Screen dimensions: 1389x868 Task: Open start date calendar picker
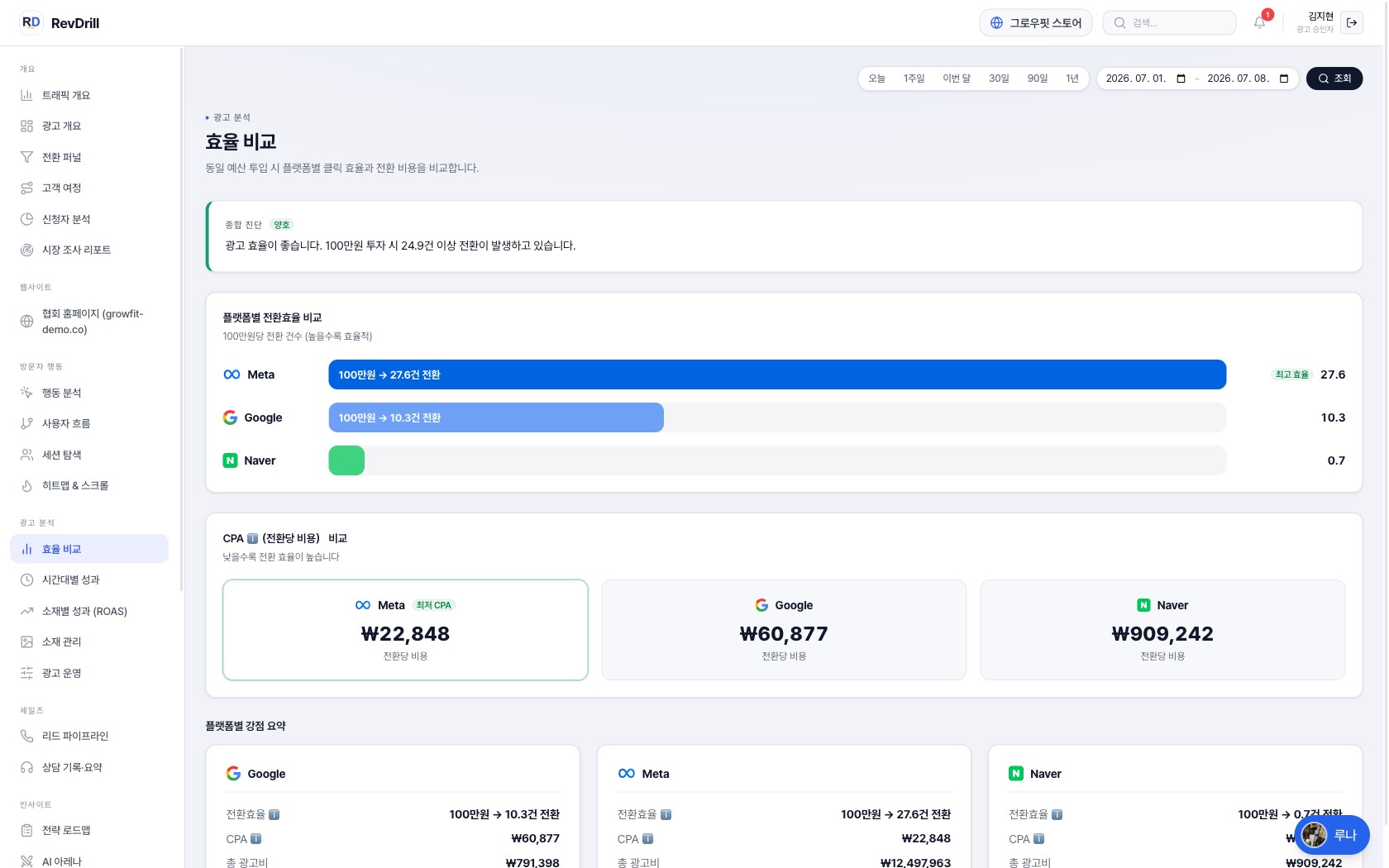pos(1181,79)
